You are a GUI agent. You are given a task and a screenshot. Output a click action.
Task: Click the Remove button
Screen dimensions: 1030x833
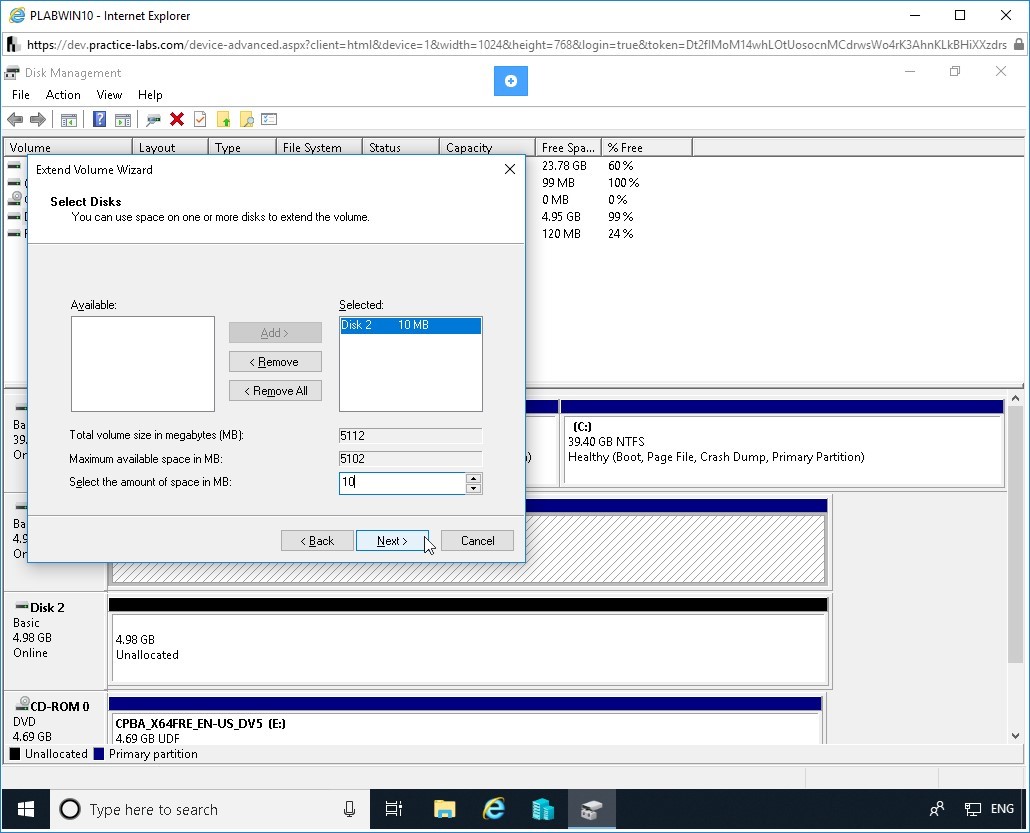pyautogui.click(x=275, y=362)
